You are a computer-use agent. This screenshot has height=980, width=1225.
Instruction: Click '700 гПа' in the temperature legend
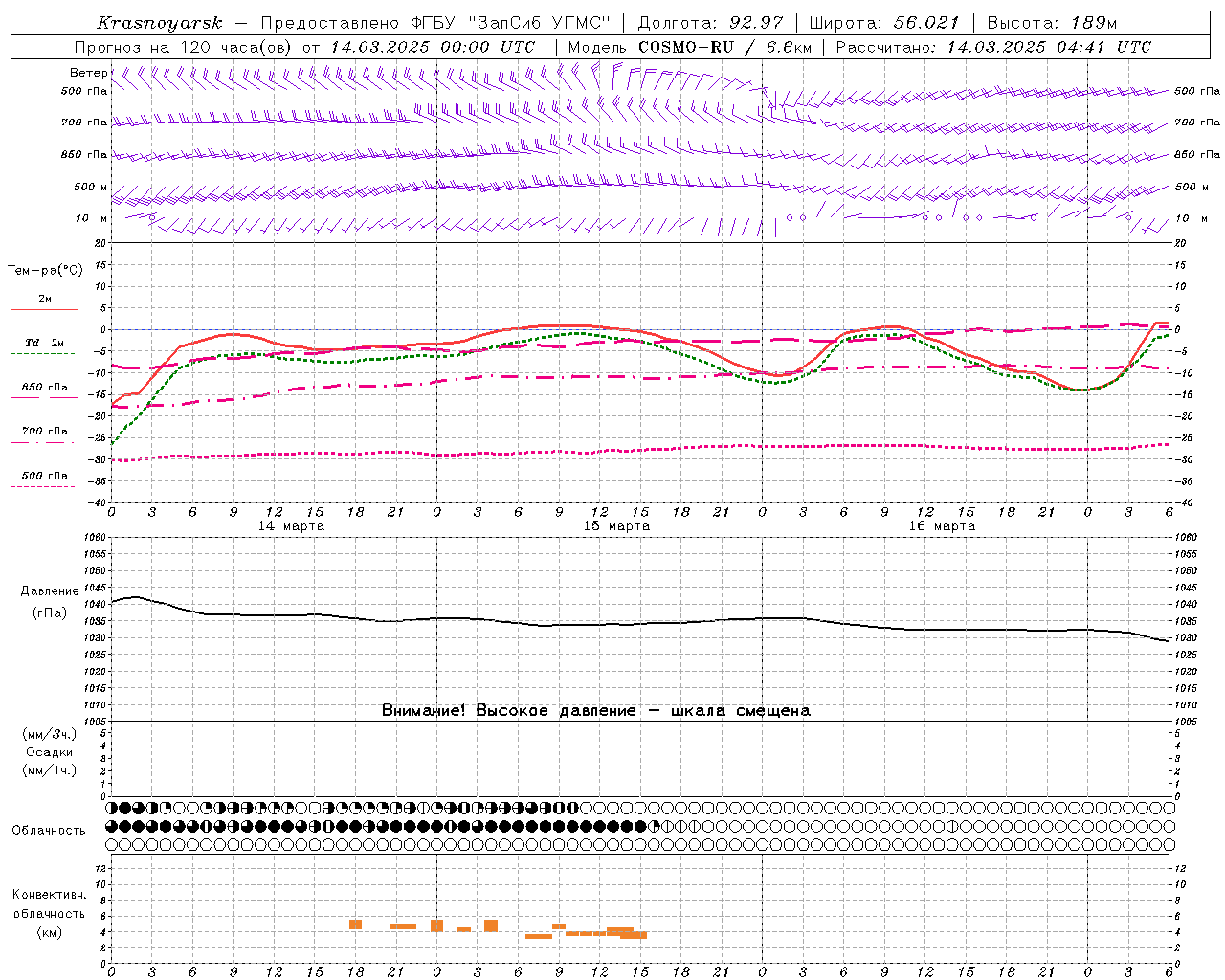[x=45, y=431]
